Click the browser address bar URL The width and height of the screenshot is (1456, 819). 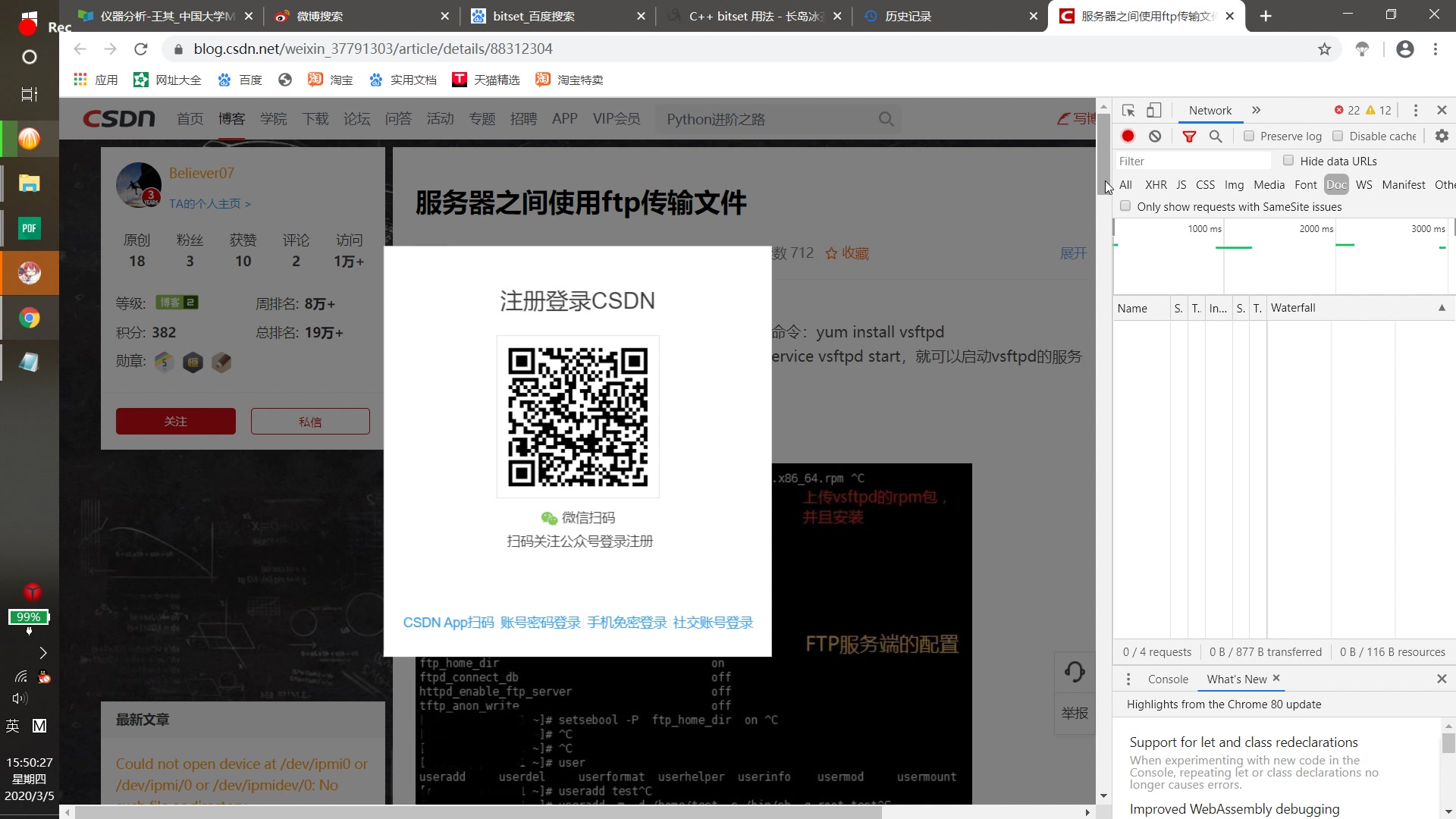(372, 49)
